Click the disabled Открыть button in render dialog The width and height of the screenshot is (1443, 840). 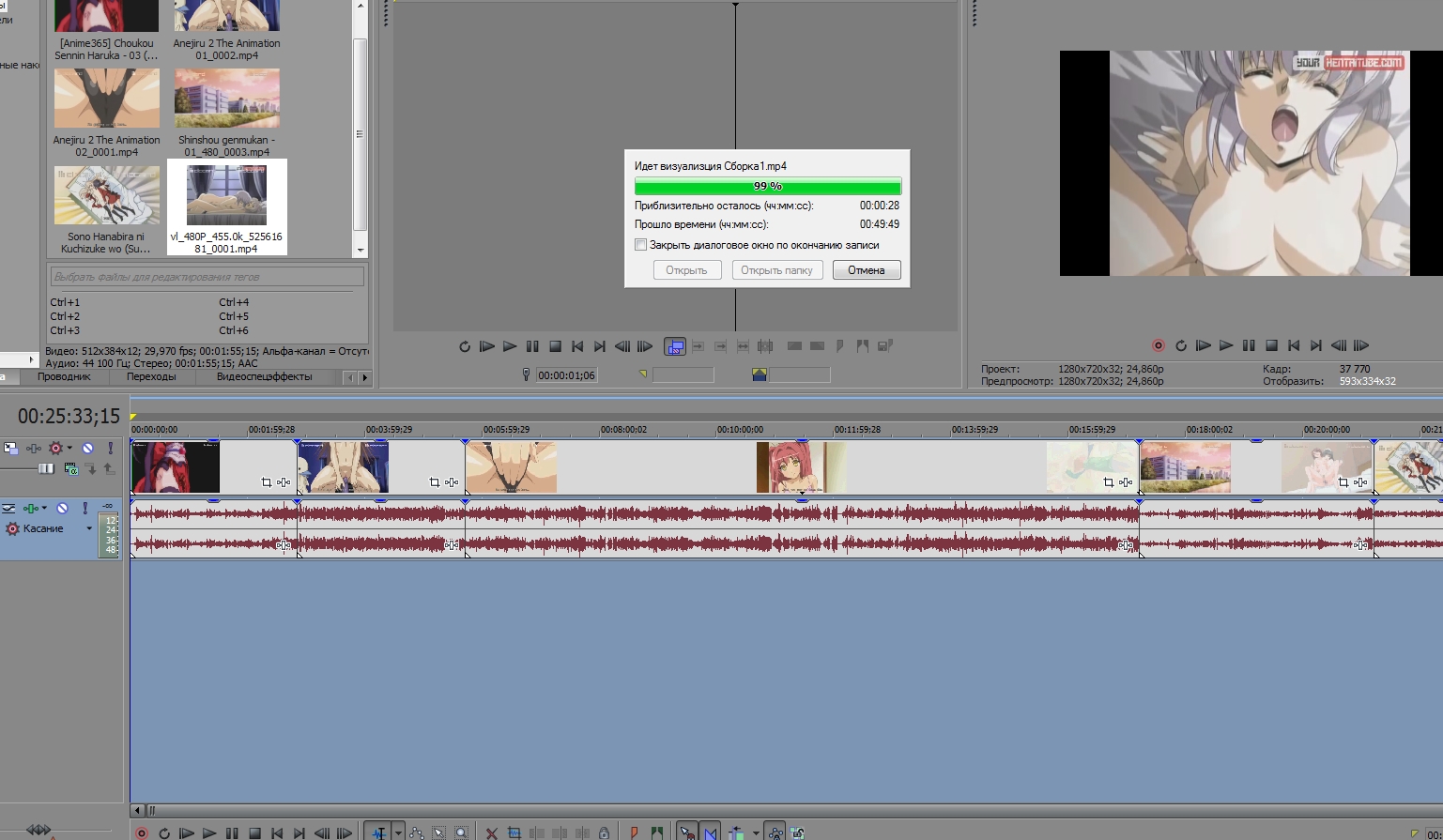(686, 270)
